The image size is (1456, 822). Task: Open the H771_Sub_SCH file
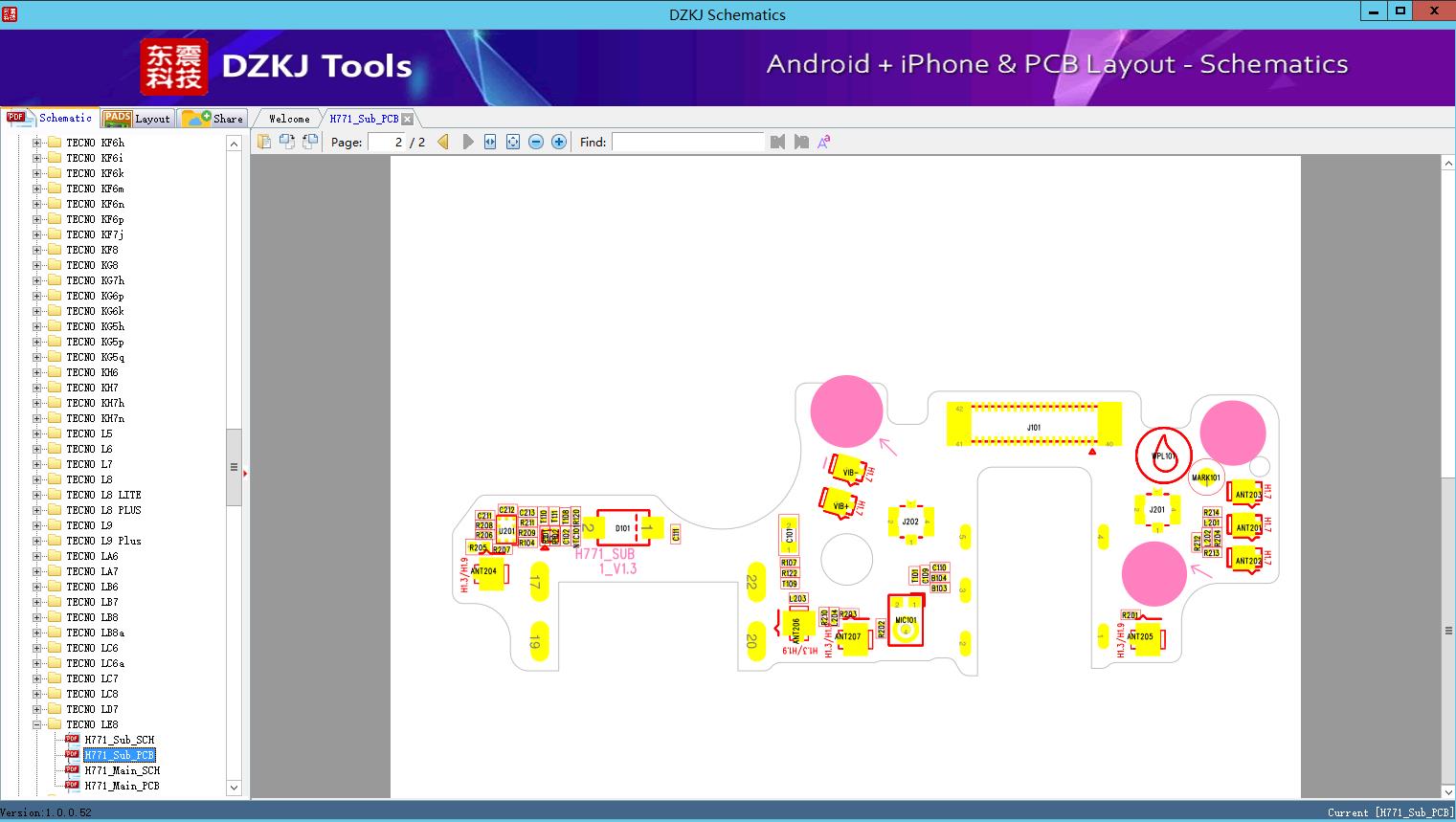click(119, 740)
